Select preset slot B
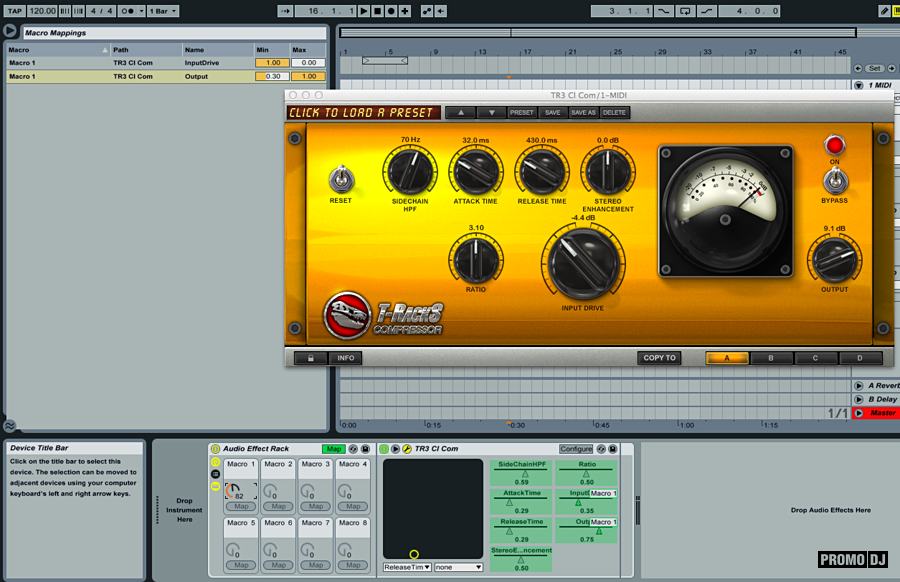The image size is (900, 582). (x=771, y=358)
